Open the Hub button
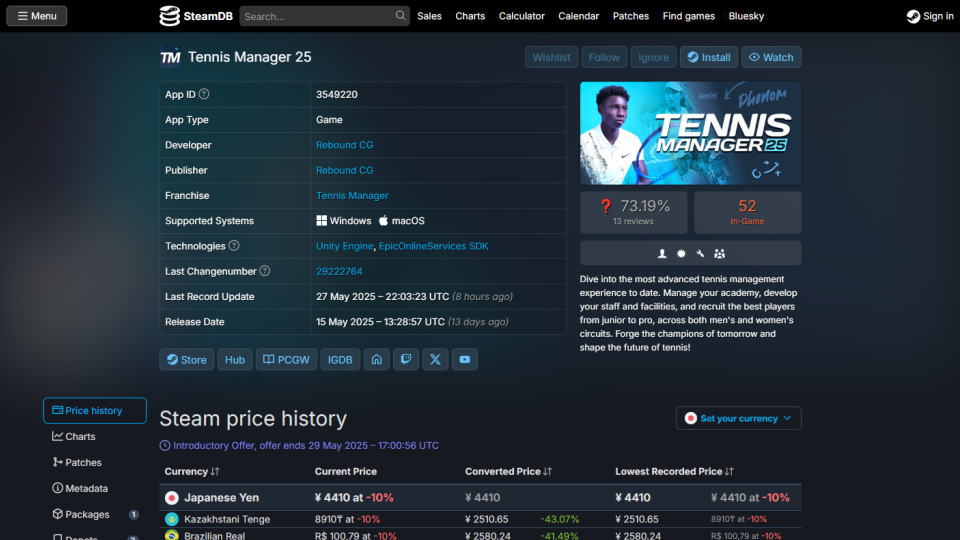Viewport: 960px width, 540px height. click(234, 359)
